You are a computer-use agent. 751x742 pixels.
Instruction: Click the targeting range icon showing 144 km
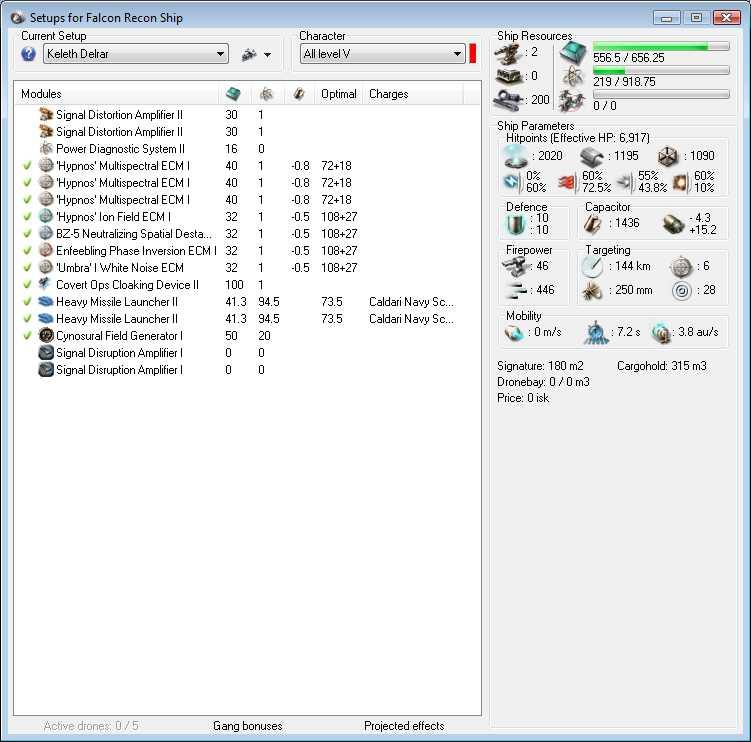pos(592,266)
